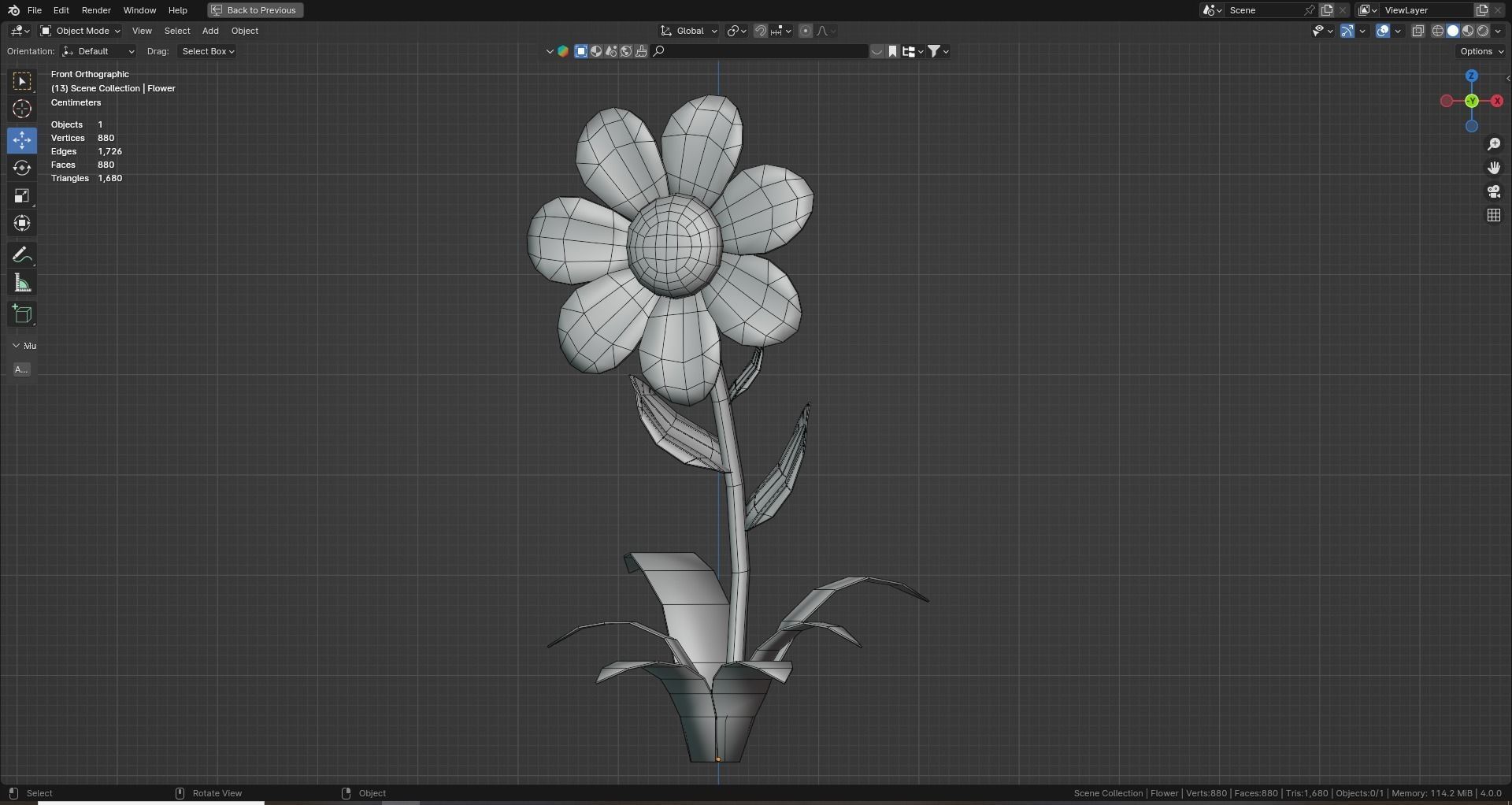This screenshot has height=805, width=1512.
Task: Select the Cursor tool
Action: tap(22, 109)
